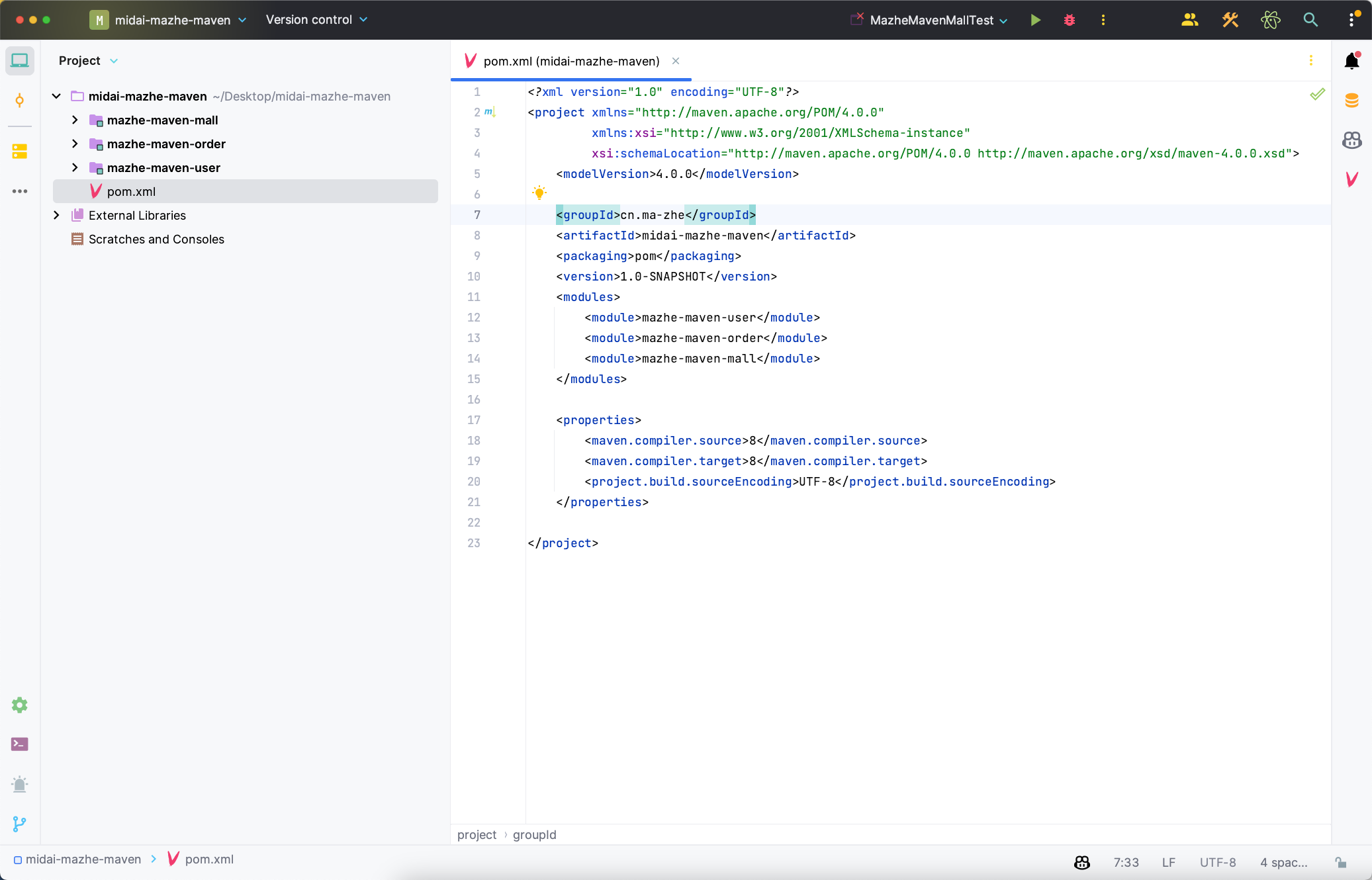Expand the mazhe-maven-mall module
Viewport: 1372px width, 880px height.
tap(75, 120)
